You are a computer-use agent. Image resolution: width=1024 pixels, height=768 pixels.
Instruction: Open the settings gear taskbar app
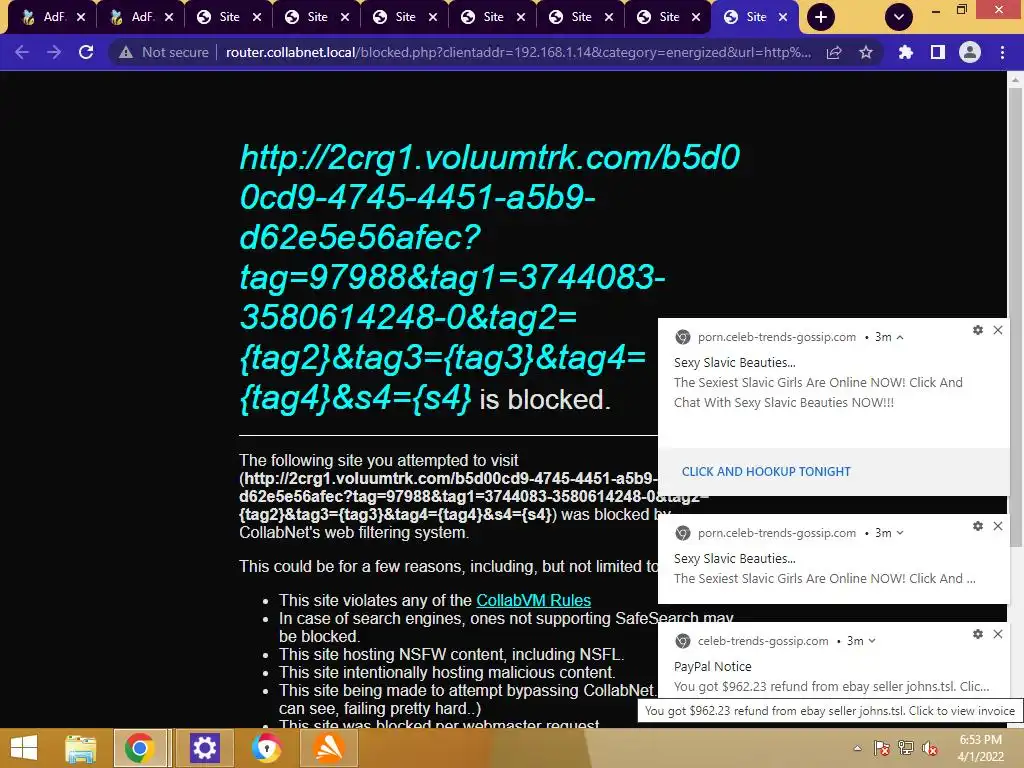204,748
